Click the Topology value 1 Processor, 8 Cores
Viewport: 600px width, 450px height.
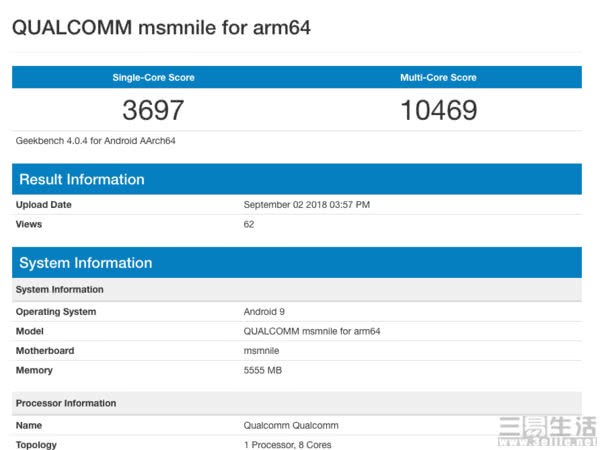(x=288, y=444)
